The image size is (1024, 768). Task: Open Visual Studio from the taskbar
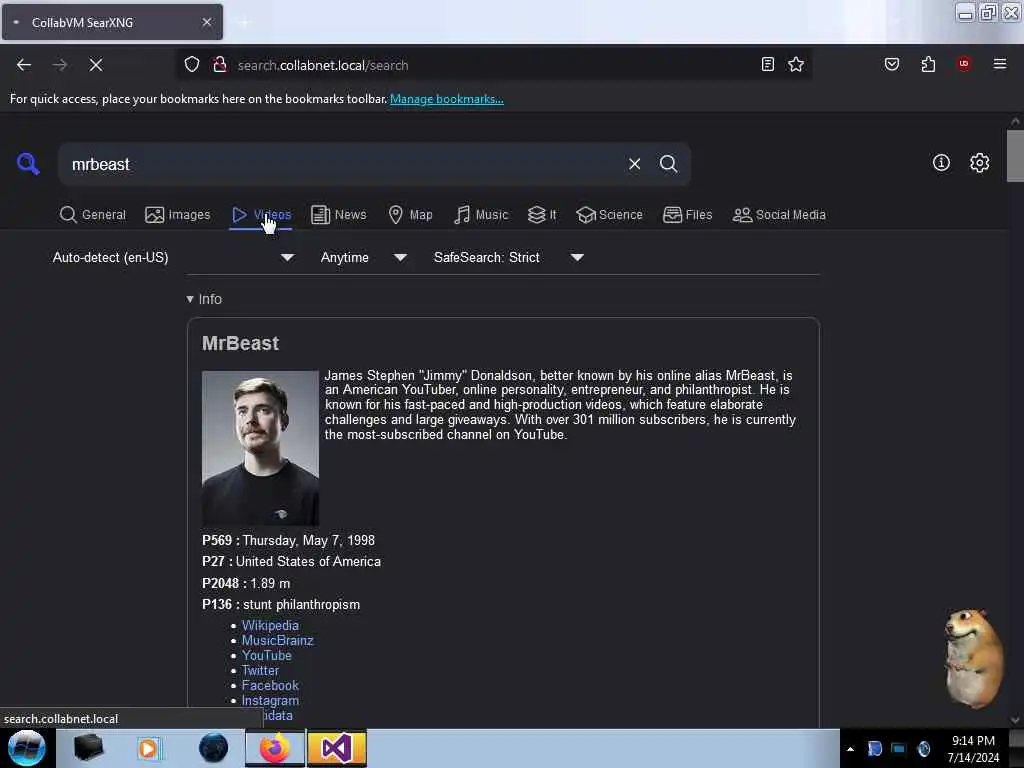[337, 748]
